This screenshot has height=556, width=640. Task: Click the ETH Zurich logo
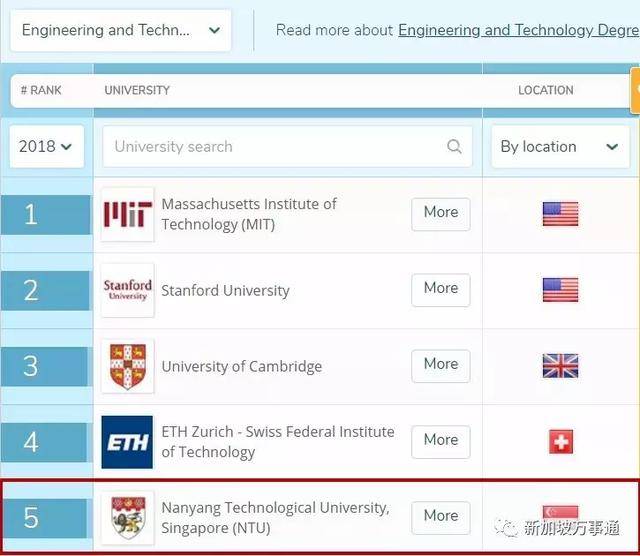[128, 442]
